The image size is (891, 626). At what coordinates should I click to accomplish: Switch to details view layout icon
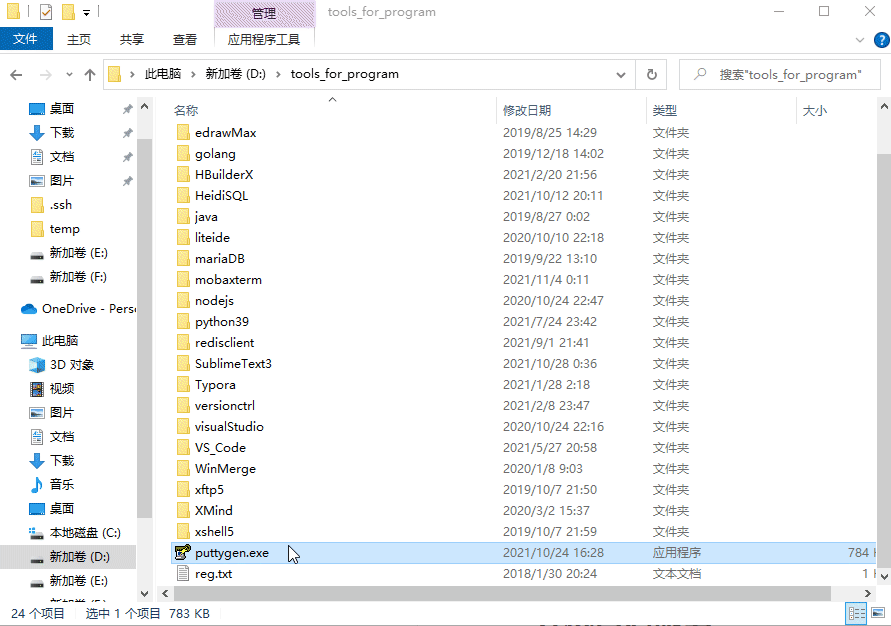click(856, 613)
